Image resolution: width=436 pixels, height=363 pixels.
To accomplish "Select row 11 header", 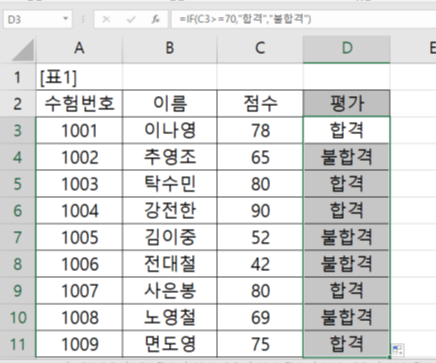I will pos(18,344).
